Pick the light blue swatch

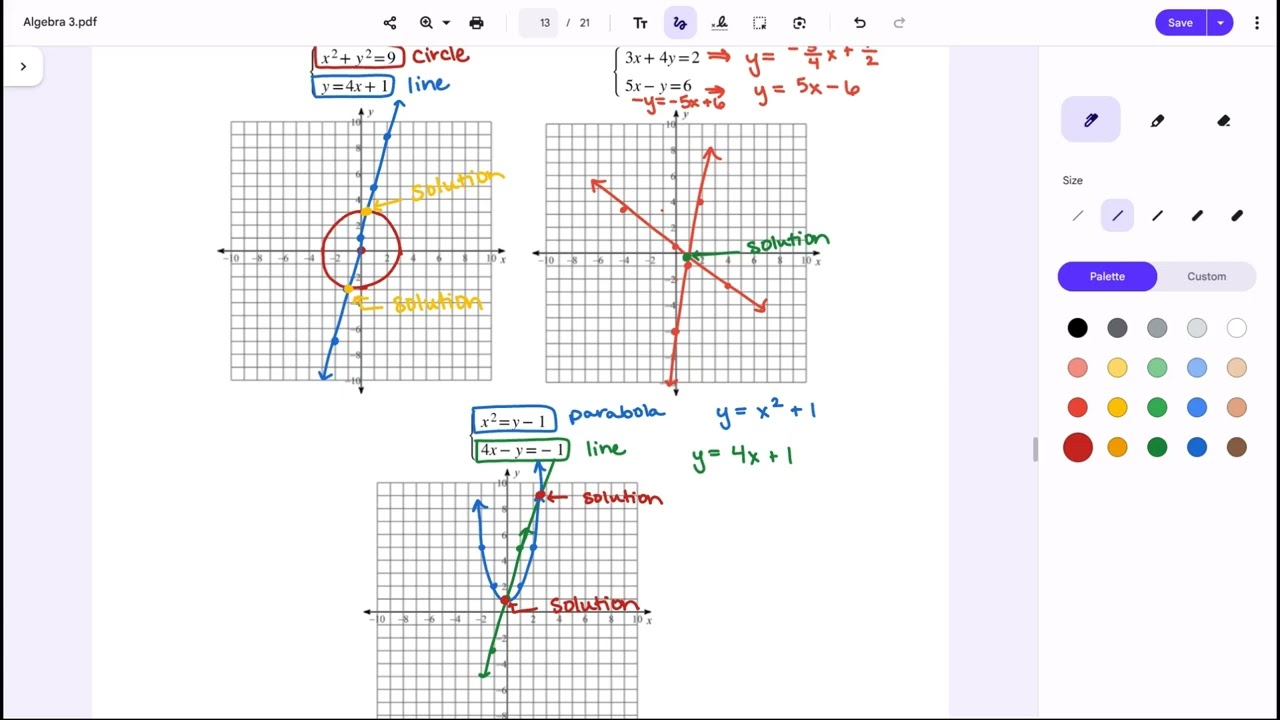point(1197,368)
